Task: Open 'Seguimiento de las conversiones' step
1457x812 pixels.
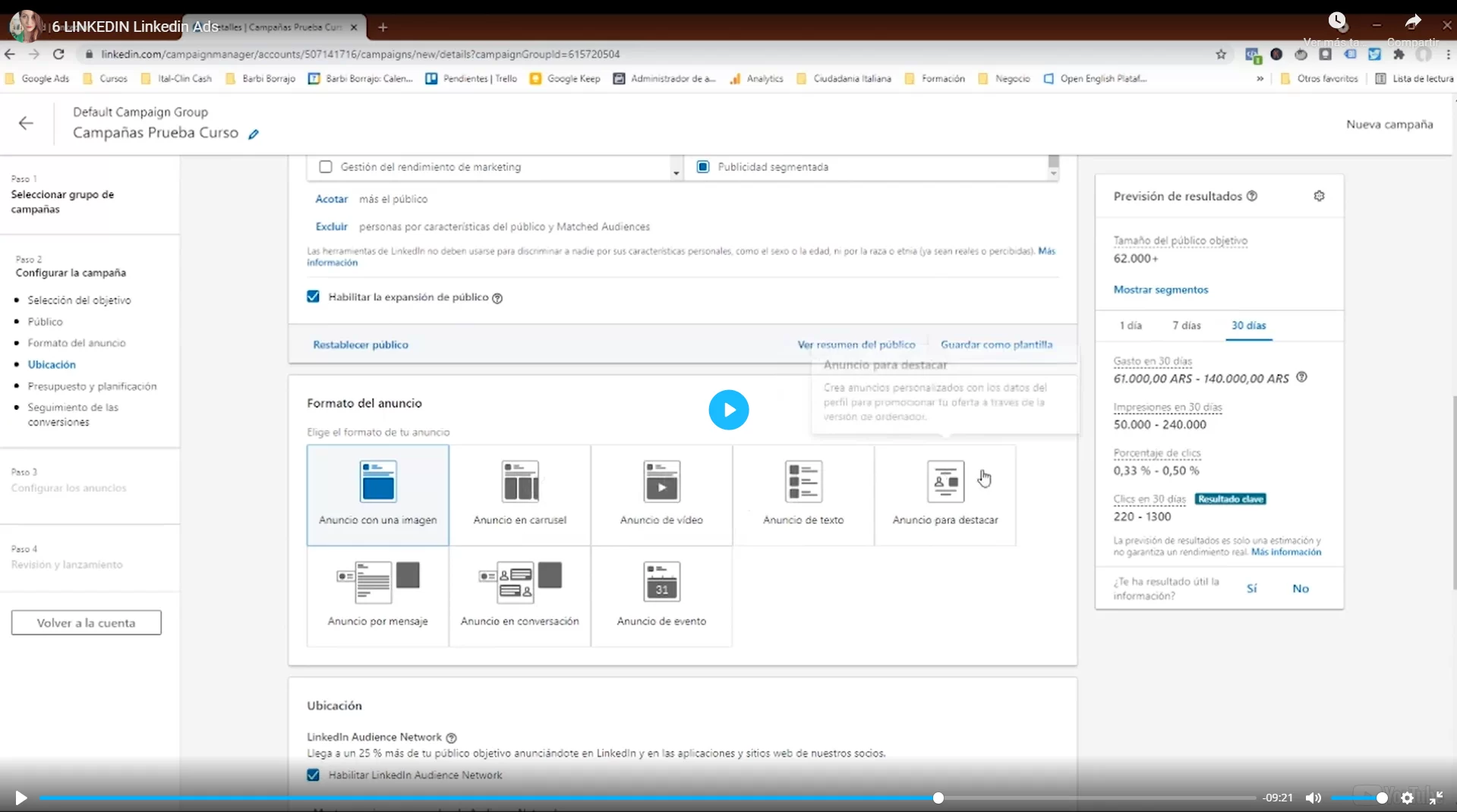Action: pyautogui.click(x=73, y=414)
